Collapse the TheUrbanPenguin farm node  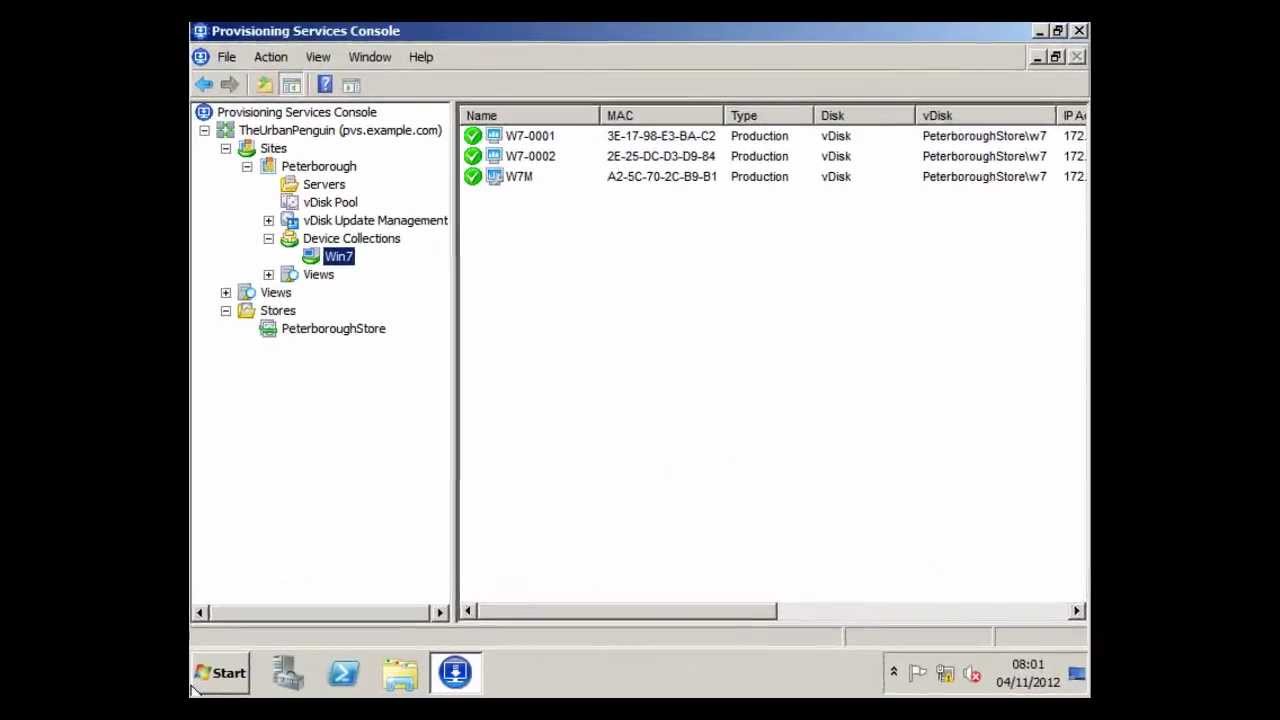tap(204, 131)
